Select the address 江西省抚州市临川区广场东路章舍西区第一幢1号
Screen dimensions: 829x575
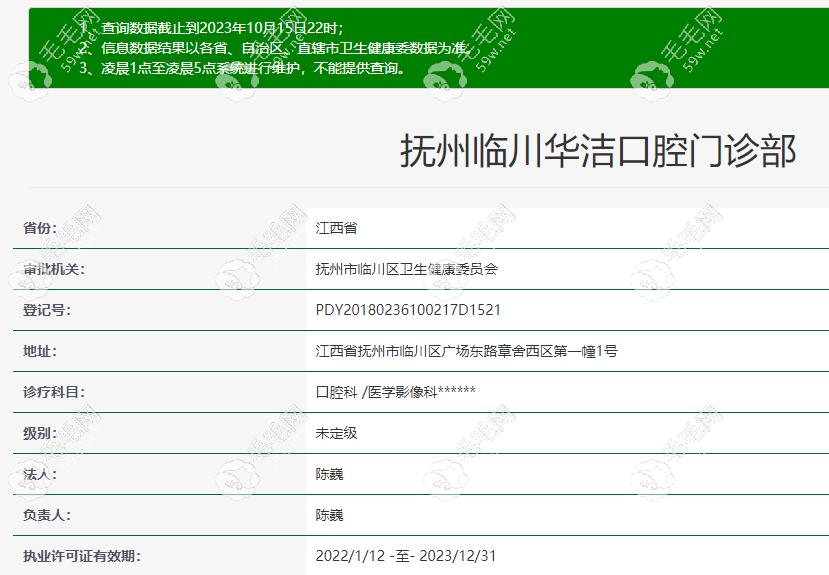point(466,351)
